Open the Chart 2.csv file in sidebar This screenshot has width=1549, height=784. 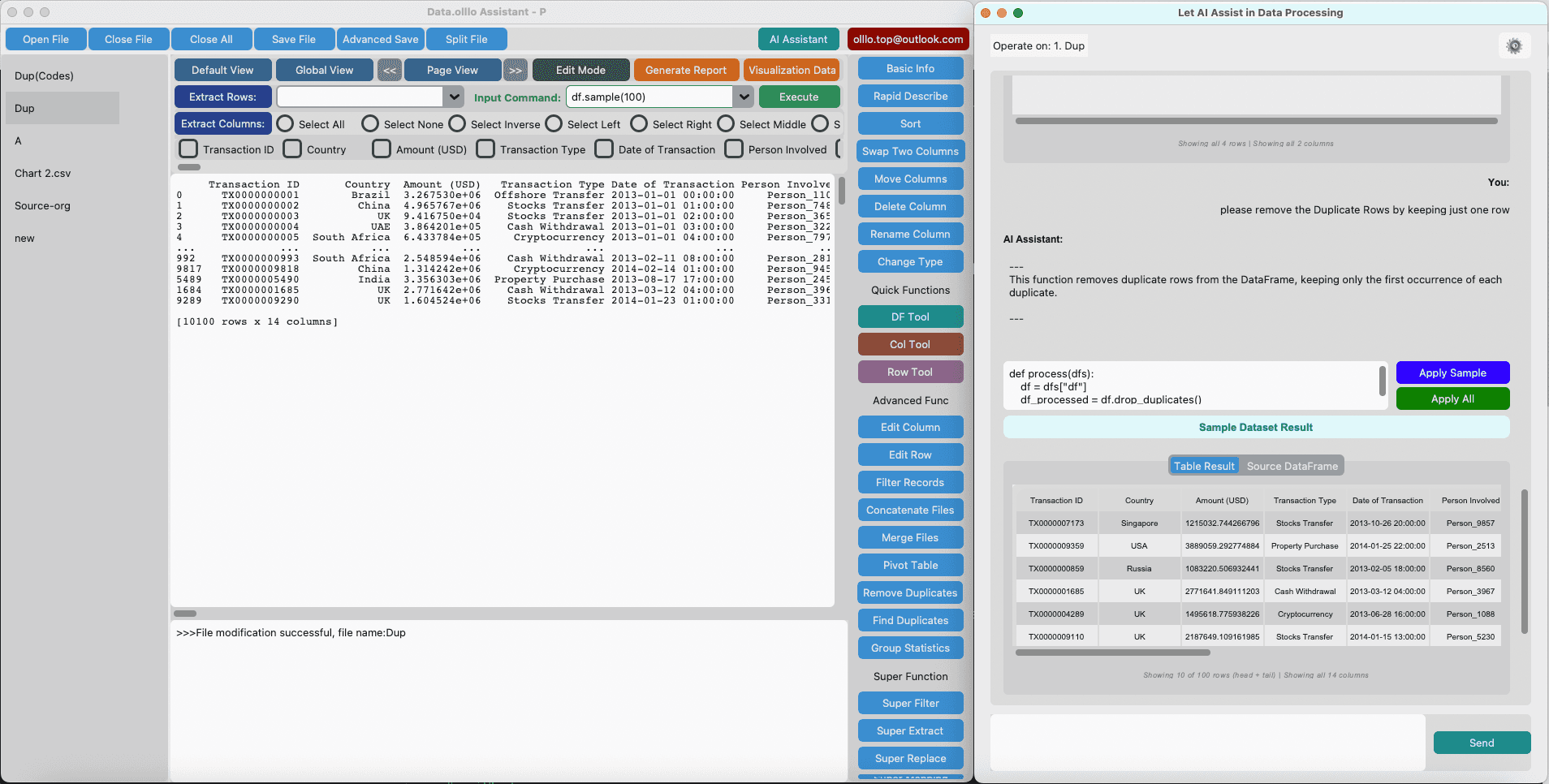pos(42,173)
